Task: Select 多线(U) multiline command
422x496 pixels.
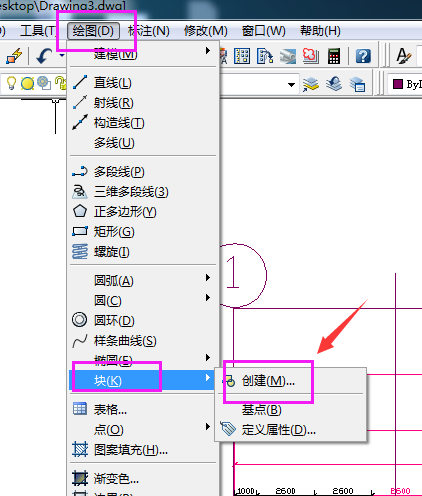Action: (x=143, y=143)
